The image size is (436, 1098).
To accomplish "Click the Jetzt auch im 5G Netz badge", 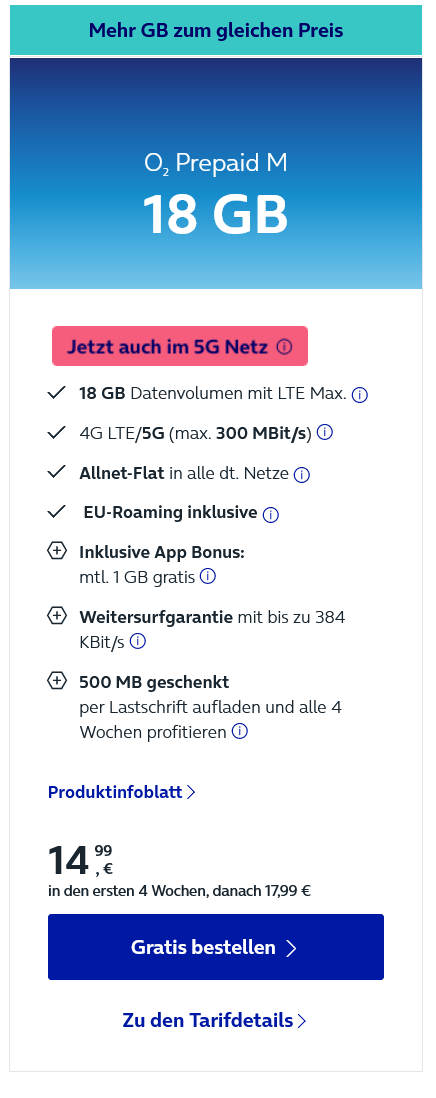I will click(180, 346).
